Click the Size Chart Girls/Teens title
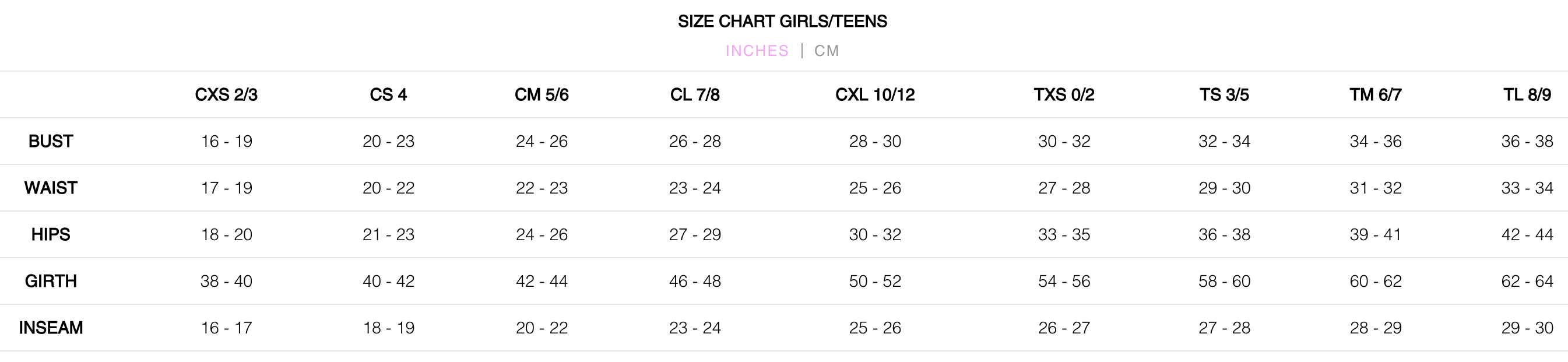Image resolution: width=1568 pixels, height=362 pixels. [x=782, y=22]
